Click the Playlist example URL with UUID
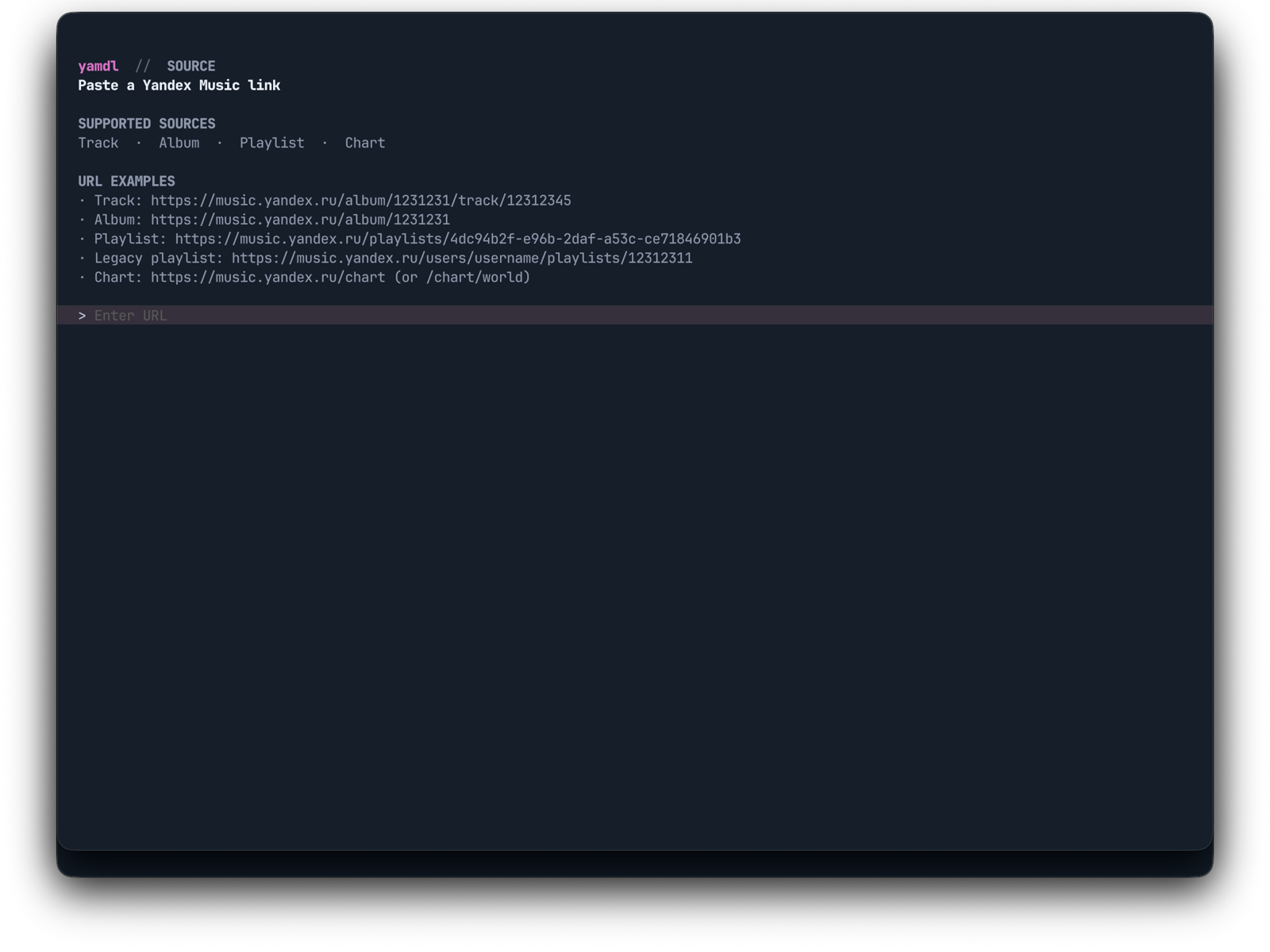1270x952 pixels. (x=410, y=239)
